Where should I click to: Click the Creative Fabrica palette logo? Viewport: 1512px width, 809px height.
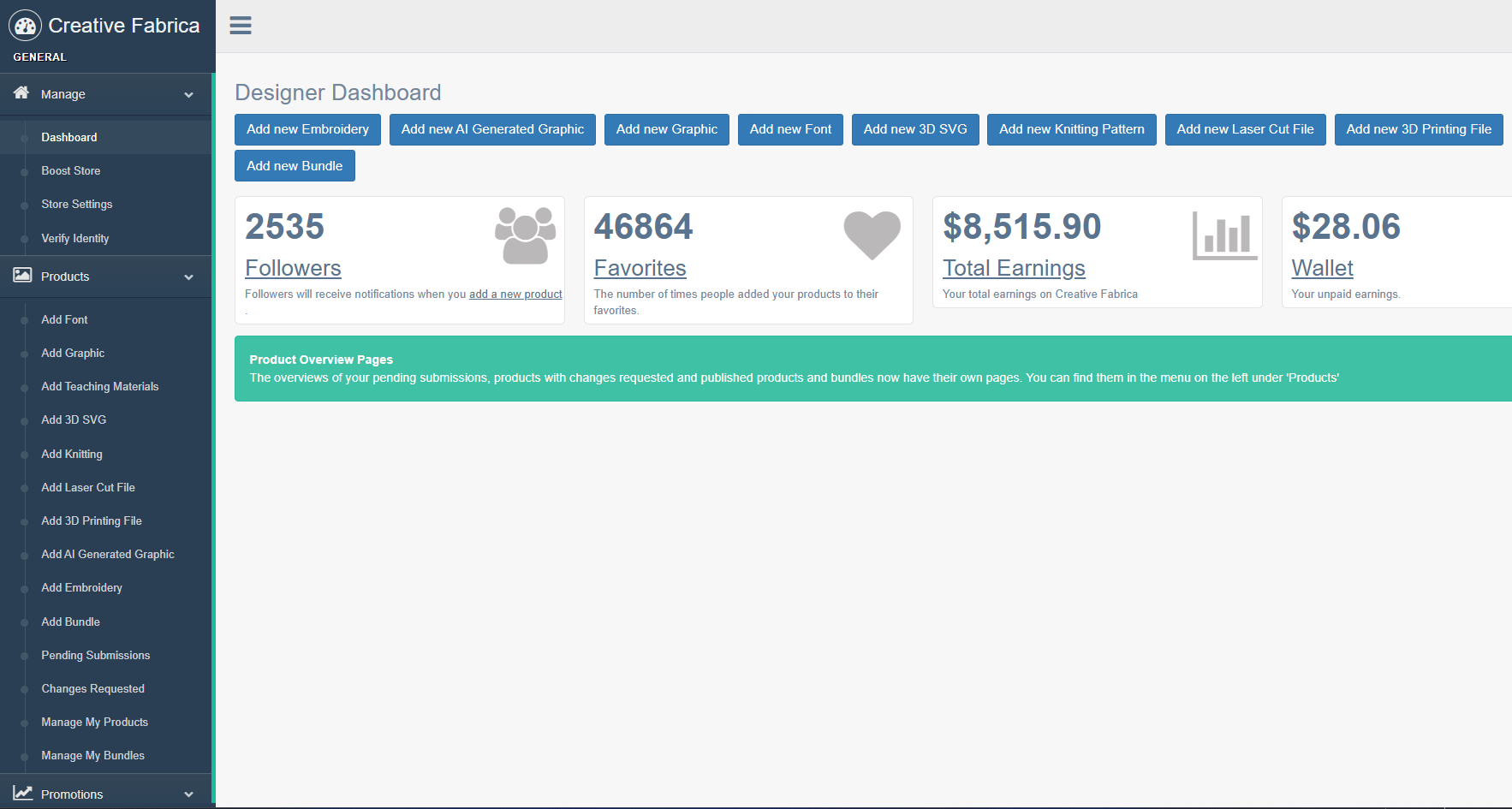pyautogui.click(x=25, y=27)
